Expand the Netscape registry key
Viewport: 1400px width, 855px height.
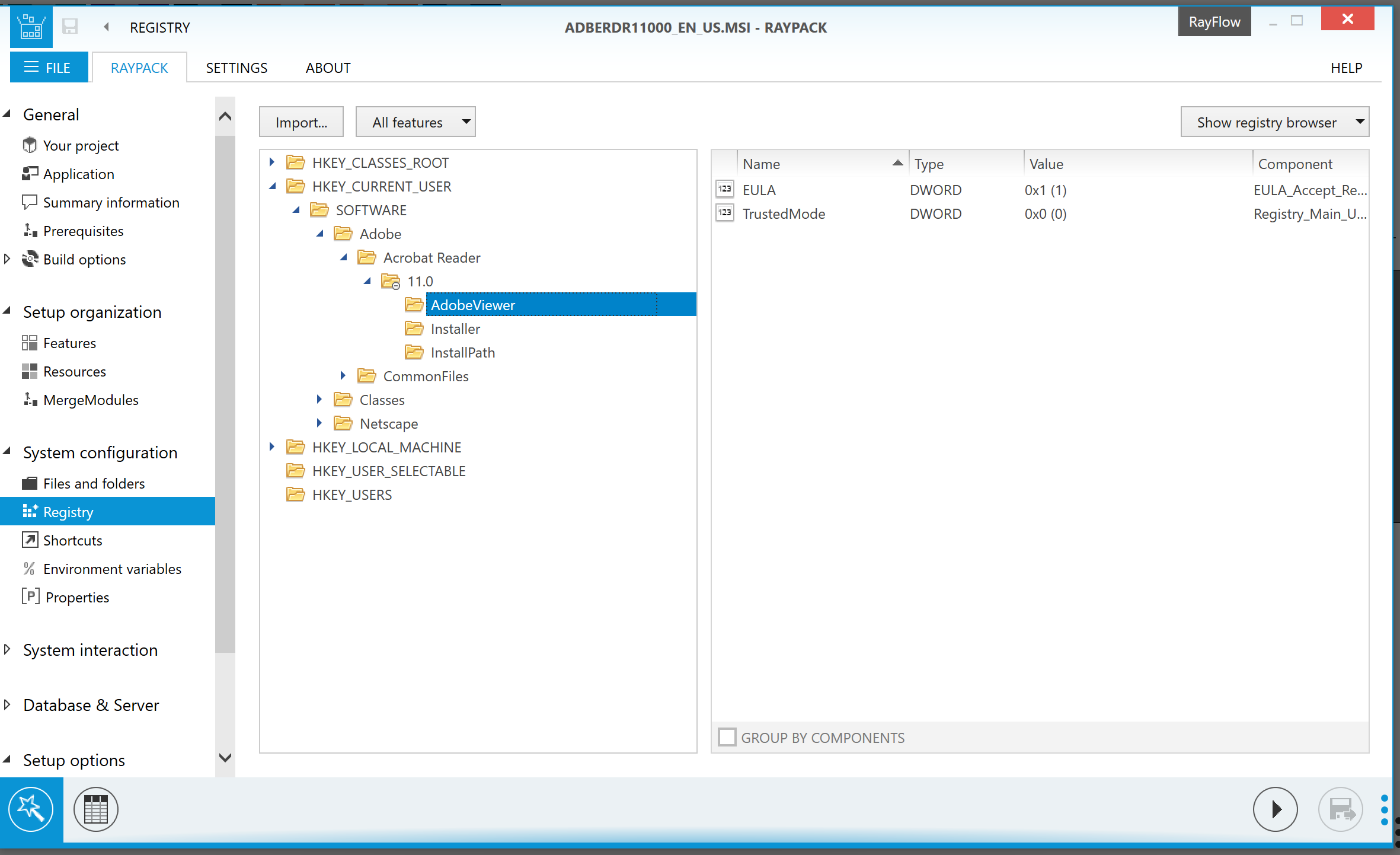(319, 423)
